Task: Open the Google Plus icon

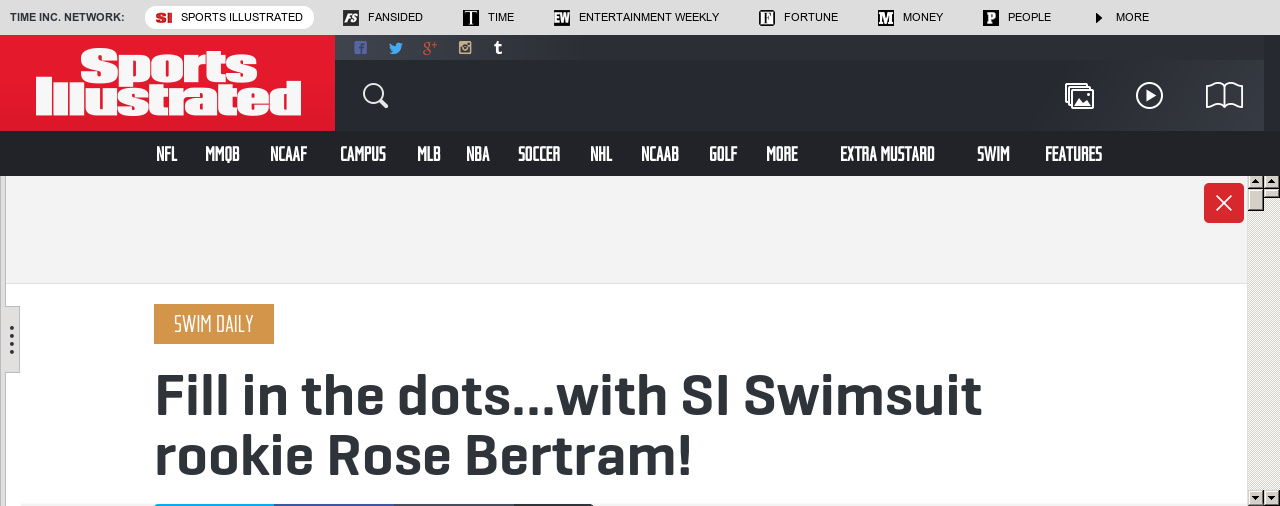Action: 430,48
